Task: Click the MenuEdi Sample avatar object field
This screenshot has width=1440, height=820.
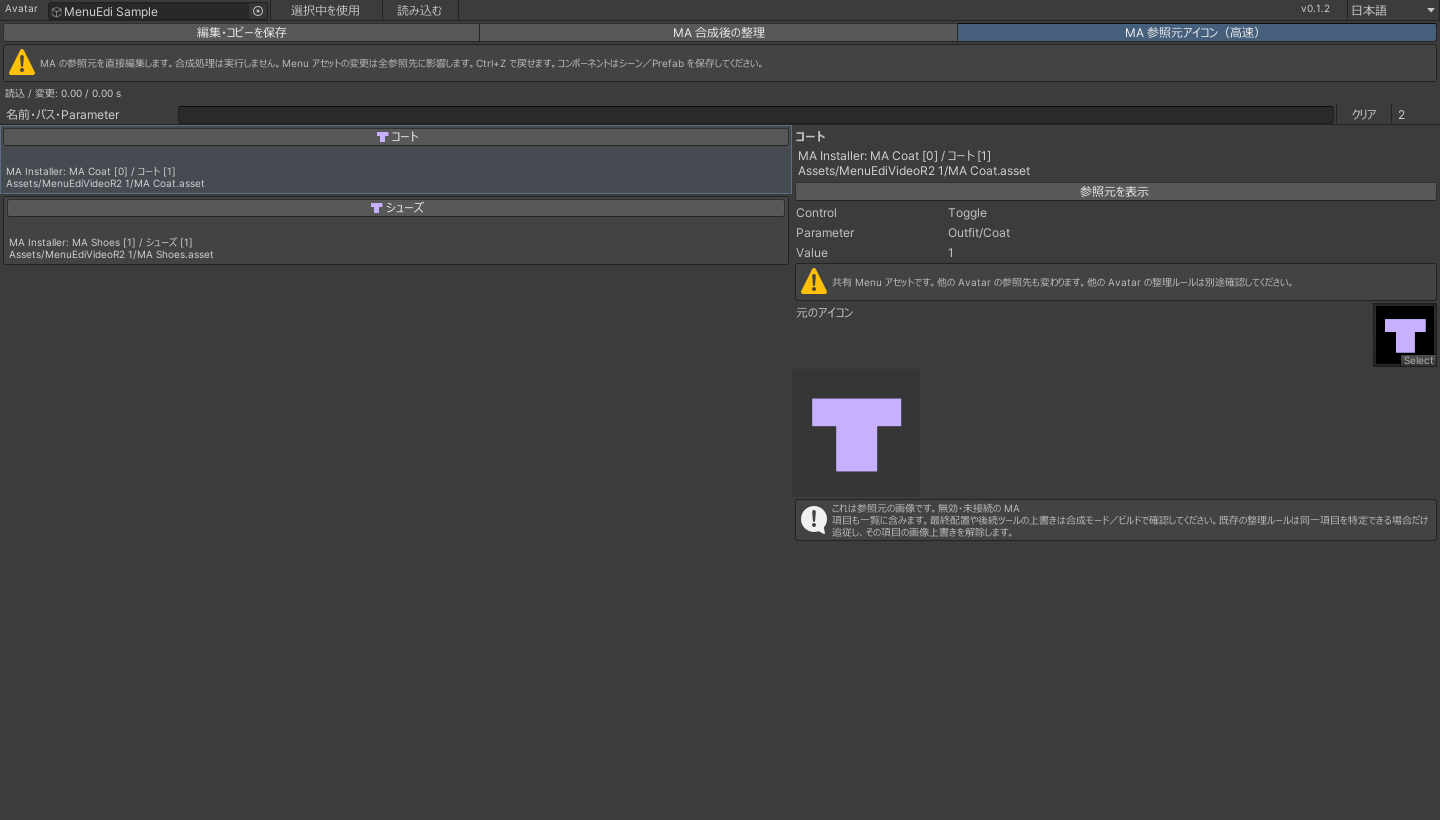Action: pyautogui.click(x=157, y=11)
